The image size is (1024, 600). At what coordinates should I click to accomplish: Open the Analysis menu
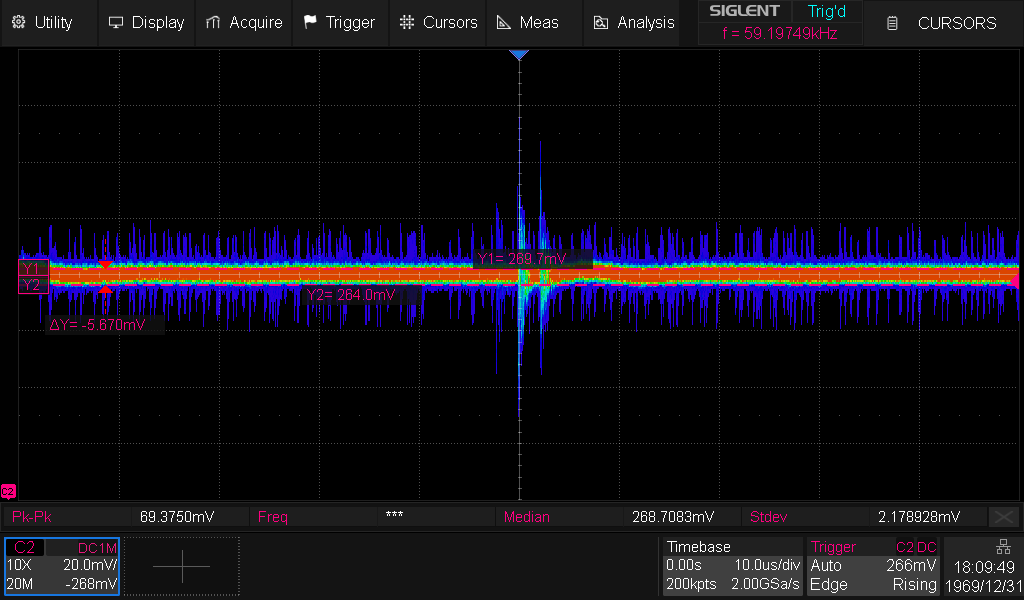[x=634, y=22]
